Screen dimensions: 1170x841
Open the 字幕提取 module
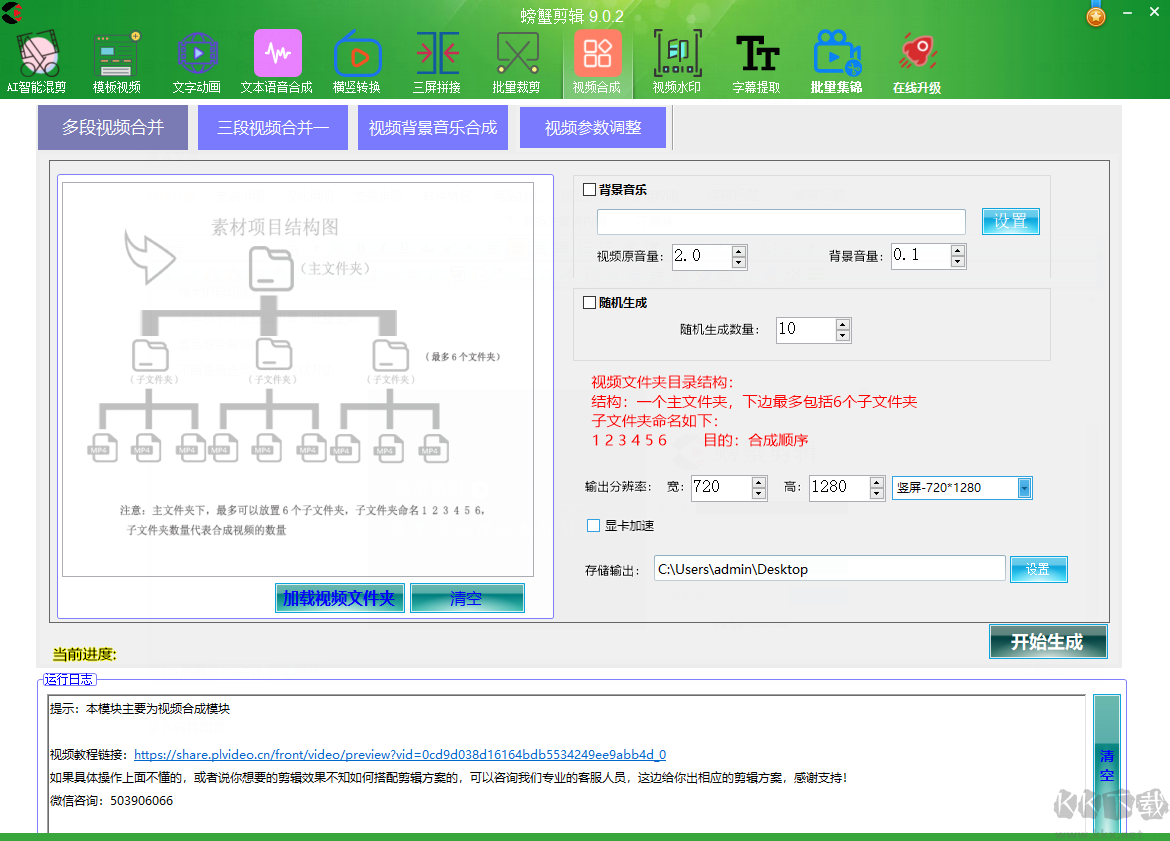(x=757, y=55)
